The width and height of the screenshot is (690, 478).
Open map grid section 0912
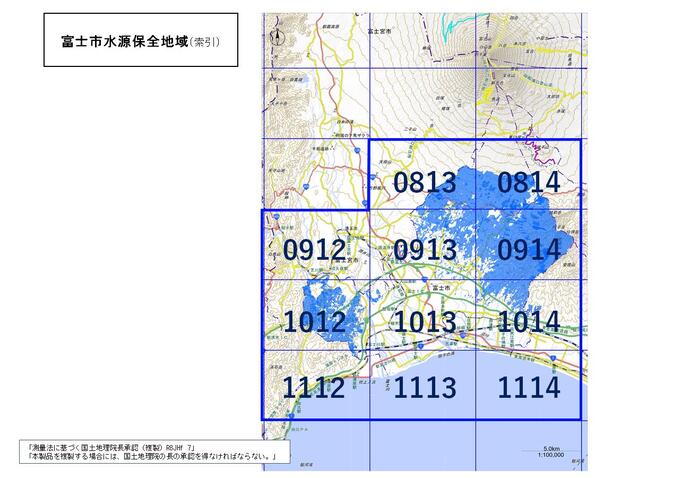[316, 245]
